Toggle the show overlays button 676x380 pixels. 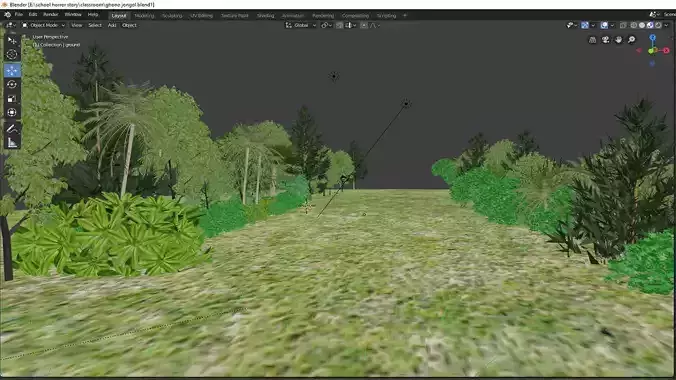pos(604,25)
